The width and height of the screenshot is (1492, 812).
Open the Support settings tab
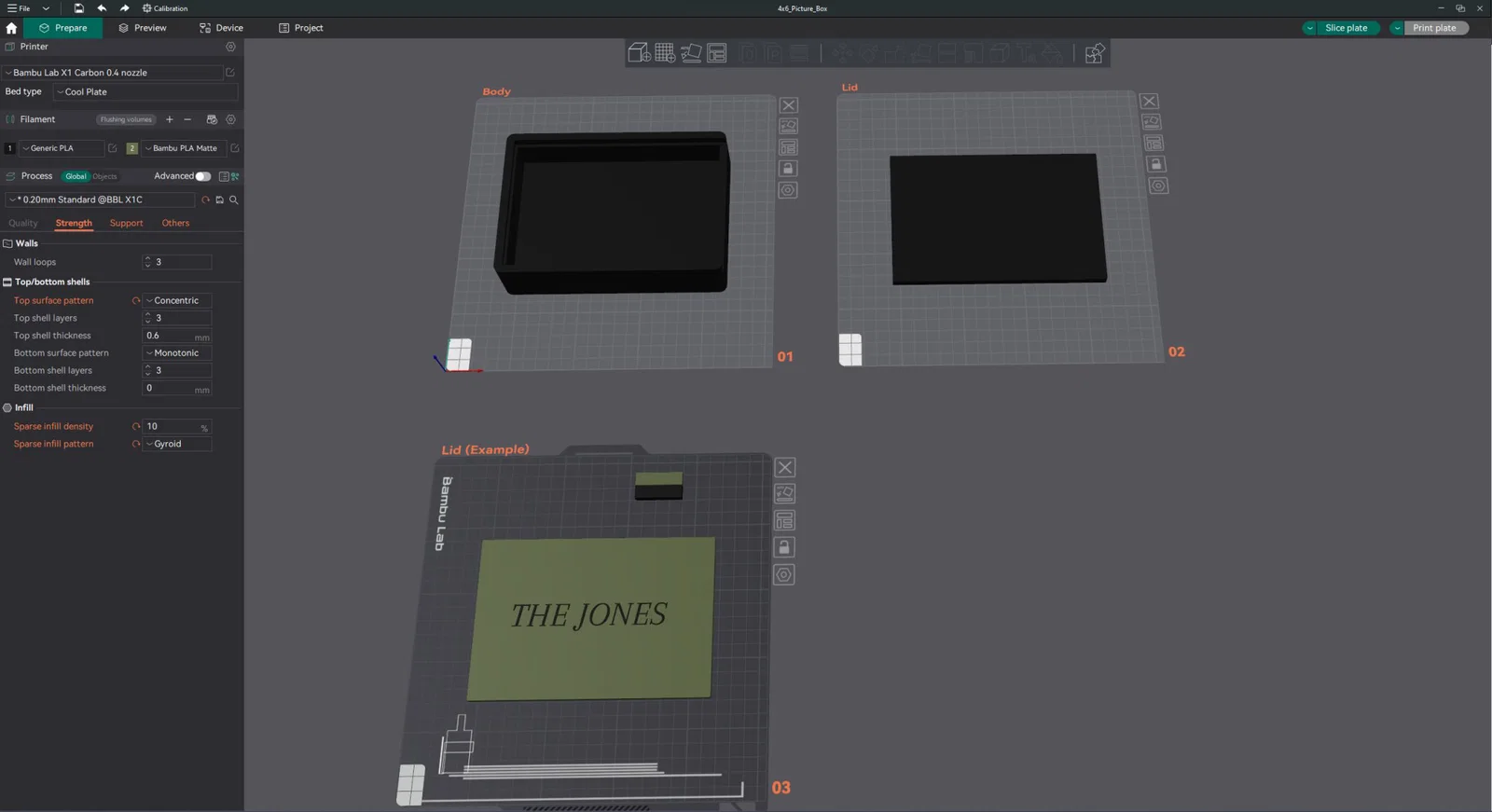(x=126, y=224)
